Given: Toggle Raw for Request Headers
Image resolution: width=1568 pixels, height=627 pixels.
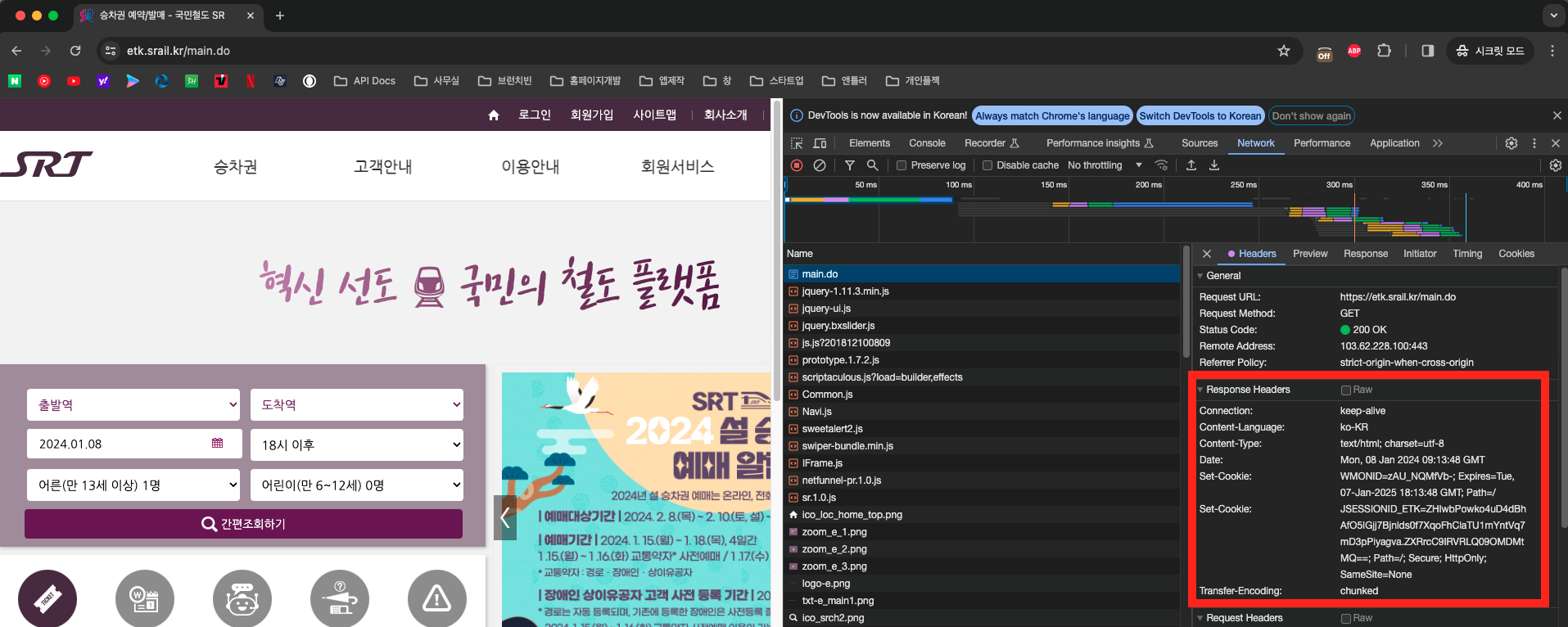Looking at the screenshot, I should pyautogui.click(x=1346, y=618).
